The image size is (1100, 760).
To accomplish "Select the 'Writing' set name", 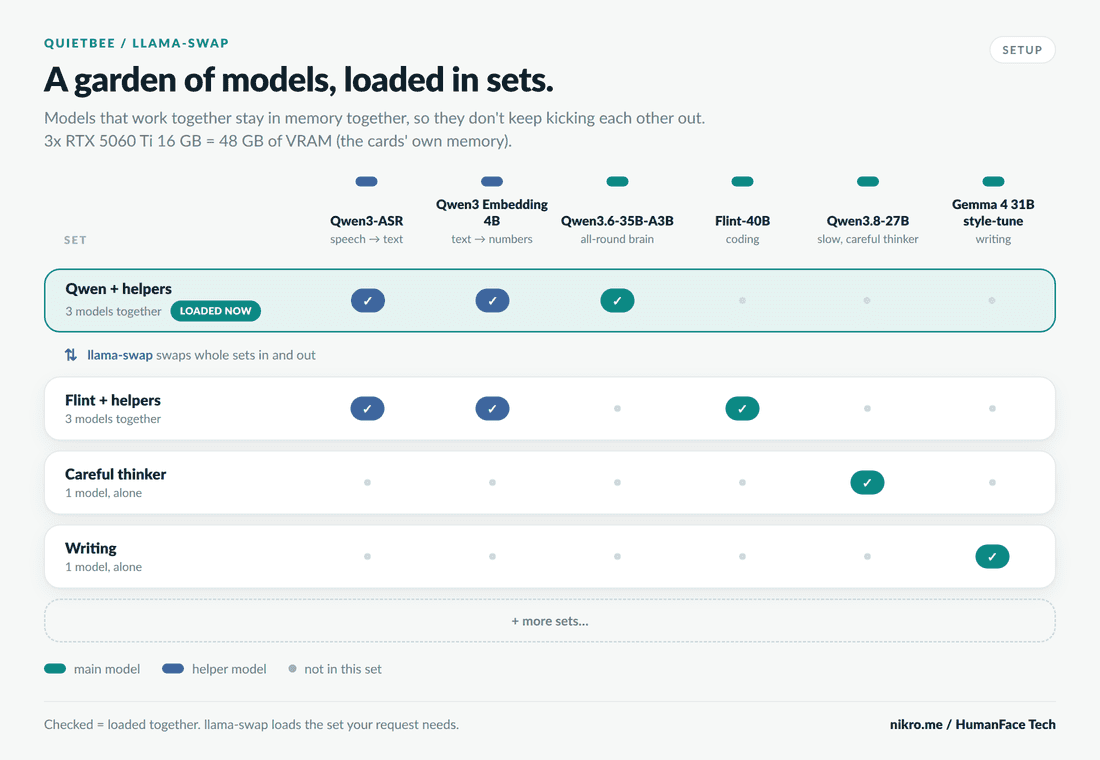I will click(x=91, y=548).
